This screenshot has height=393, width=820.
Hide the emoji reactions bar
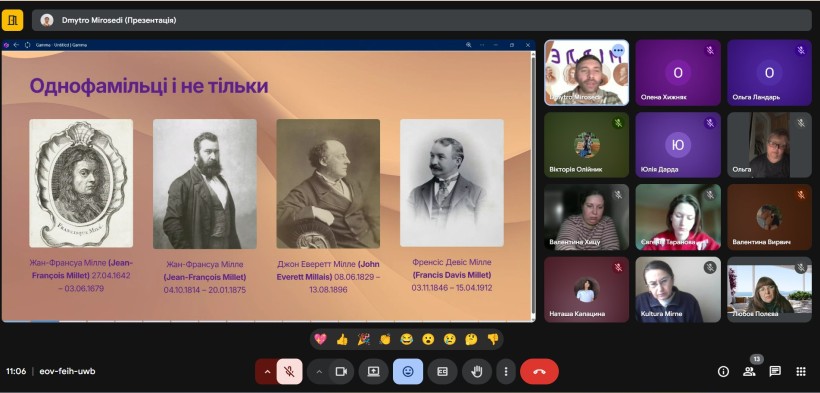click(x=408, y=372)
